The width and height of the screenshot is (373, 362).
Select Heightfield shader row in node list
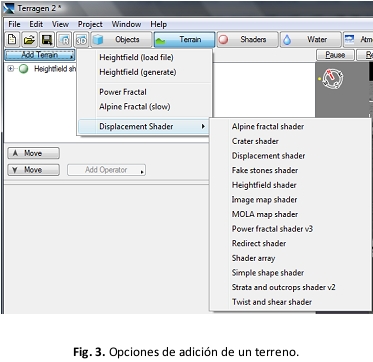tap(42, 69)
